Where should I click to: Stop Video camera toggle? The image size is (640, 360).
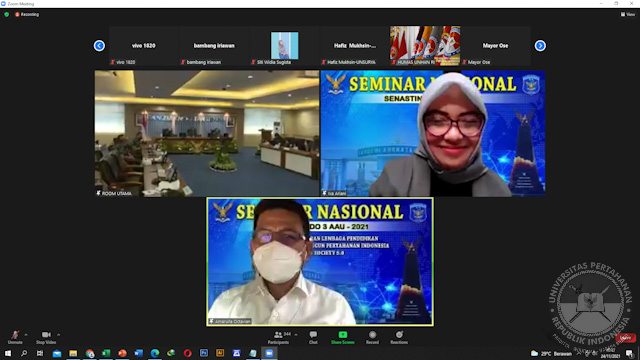(x=46, y=337)
